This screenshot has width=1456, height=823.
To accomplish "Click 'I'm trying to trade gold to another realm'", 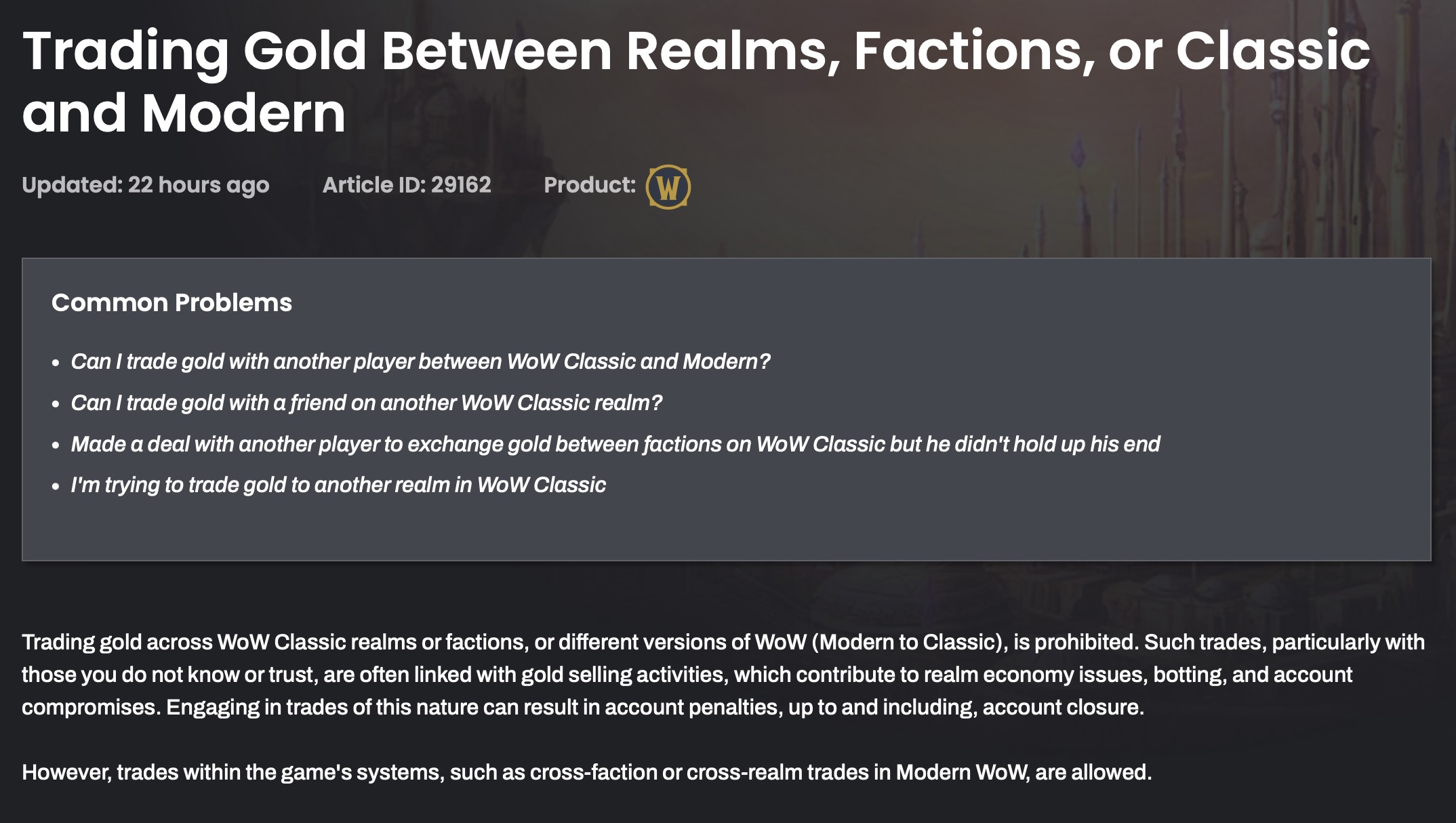I will (x=338, y=485).
